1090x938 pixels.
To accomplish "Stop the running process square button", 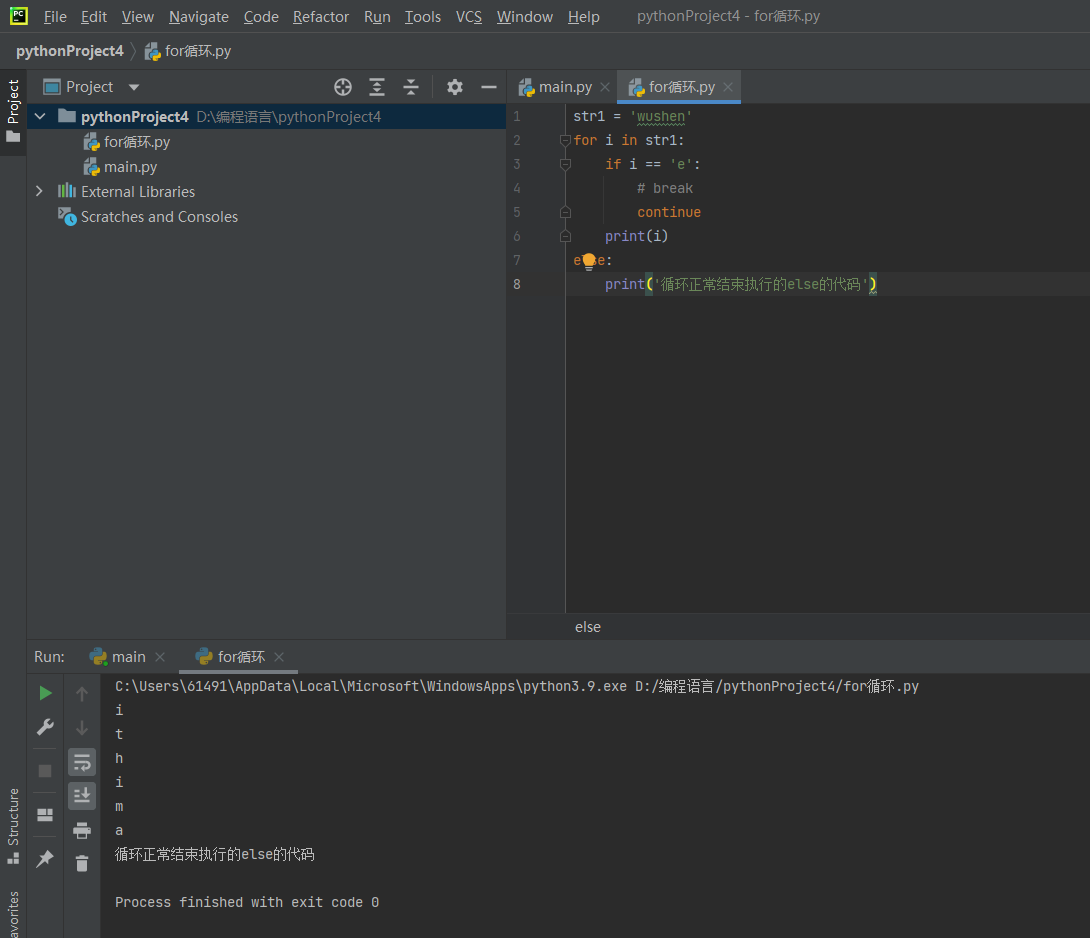I will (45, 771).
